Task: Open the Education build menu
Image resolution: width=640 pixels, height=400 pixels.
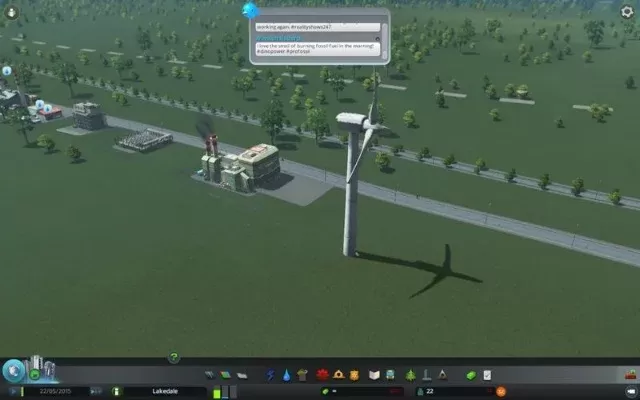Action: coord(374,375)
